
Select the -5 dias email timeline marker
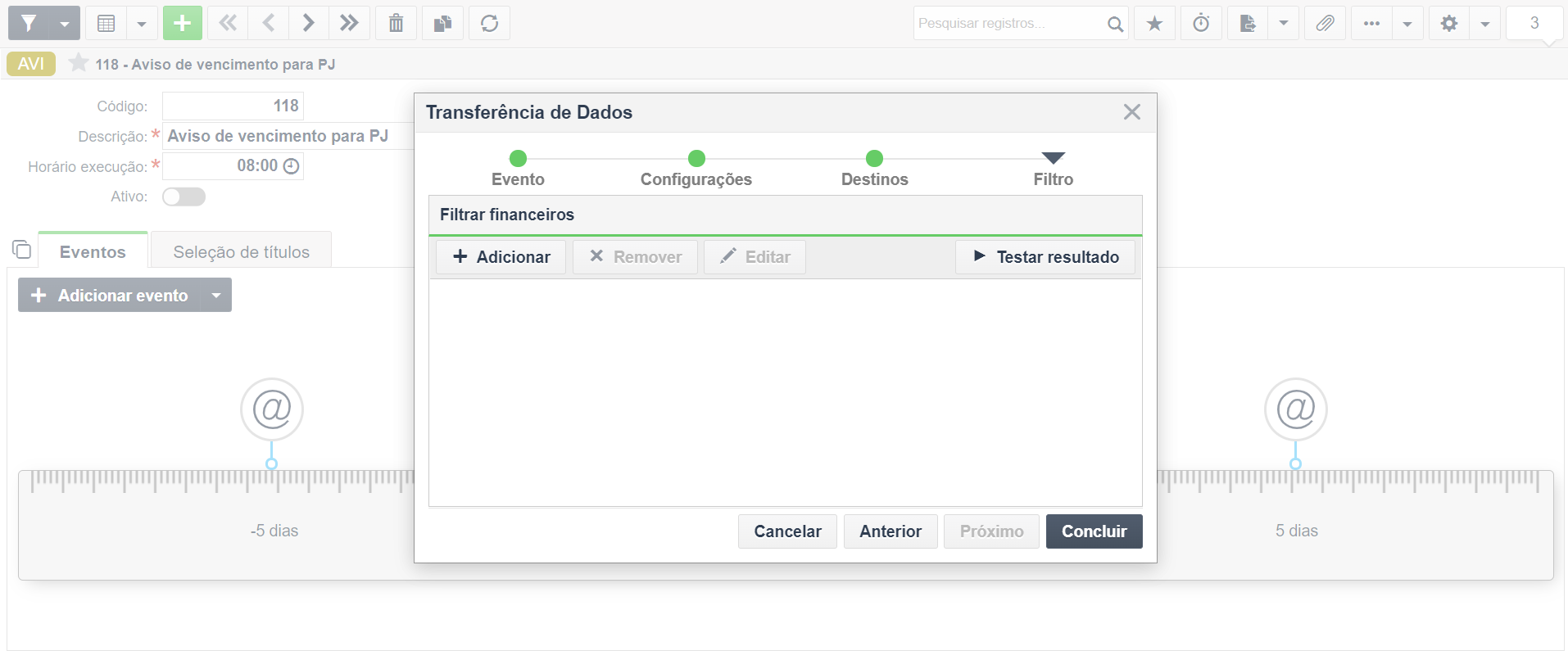272,409
